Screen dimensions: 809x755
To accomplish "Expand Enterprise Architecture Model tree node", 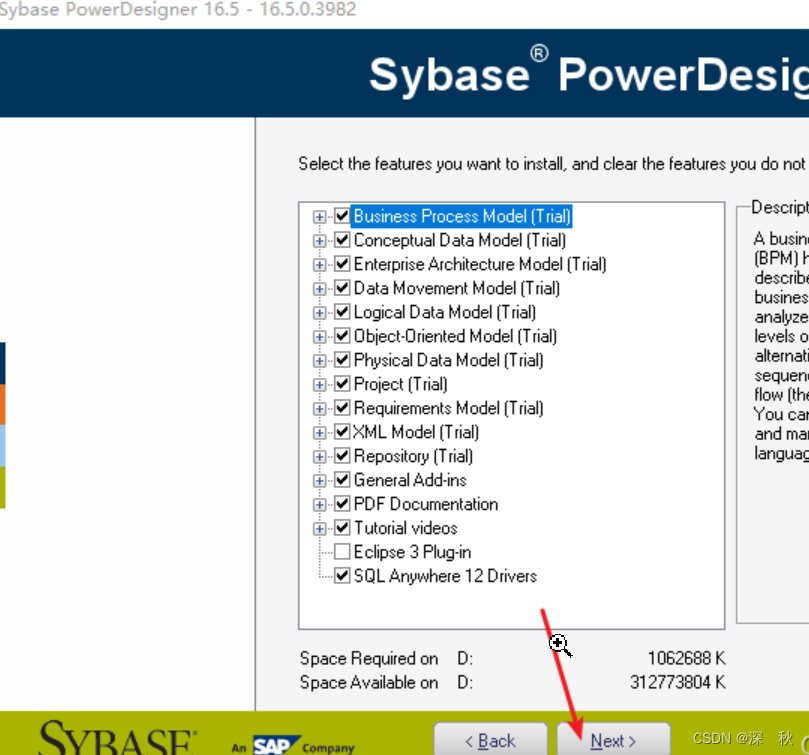I will tap(319, 265).
